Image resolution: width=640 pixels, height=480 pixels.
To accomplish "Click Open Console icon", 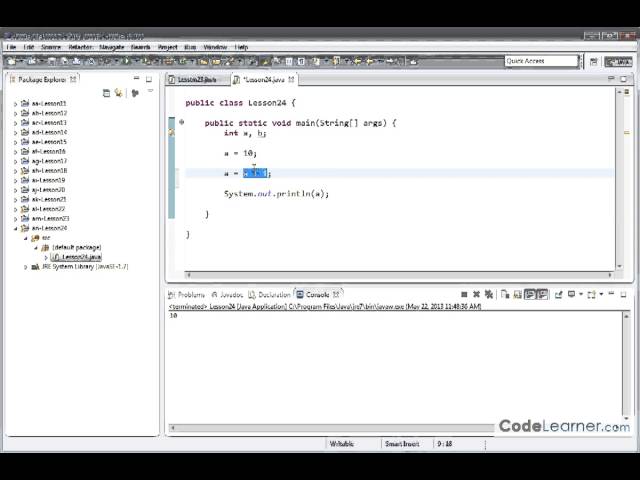I will click(591, 294).
